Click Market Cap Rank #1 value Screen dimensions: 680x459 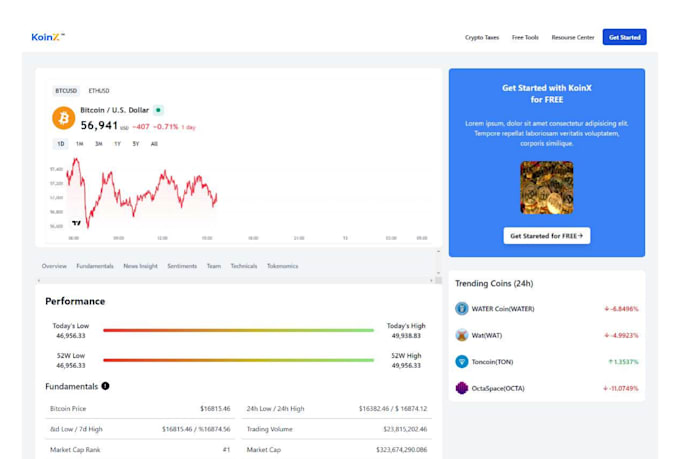[226, 449]
